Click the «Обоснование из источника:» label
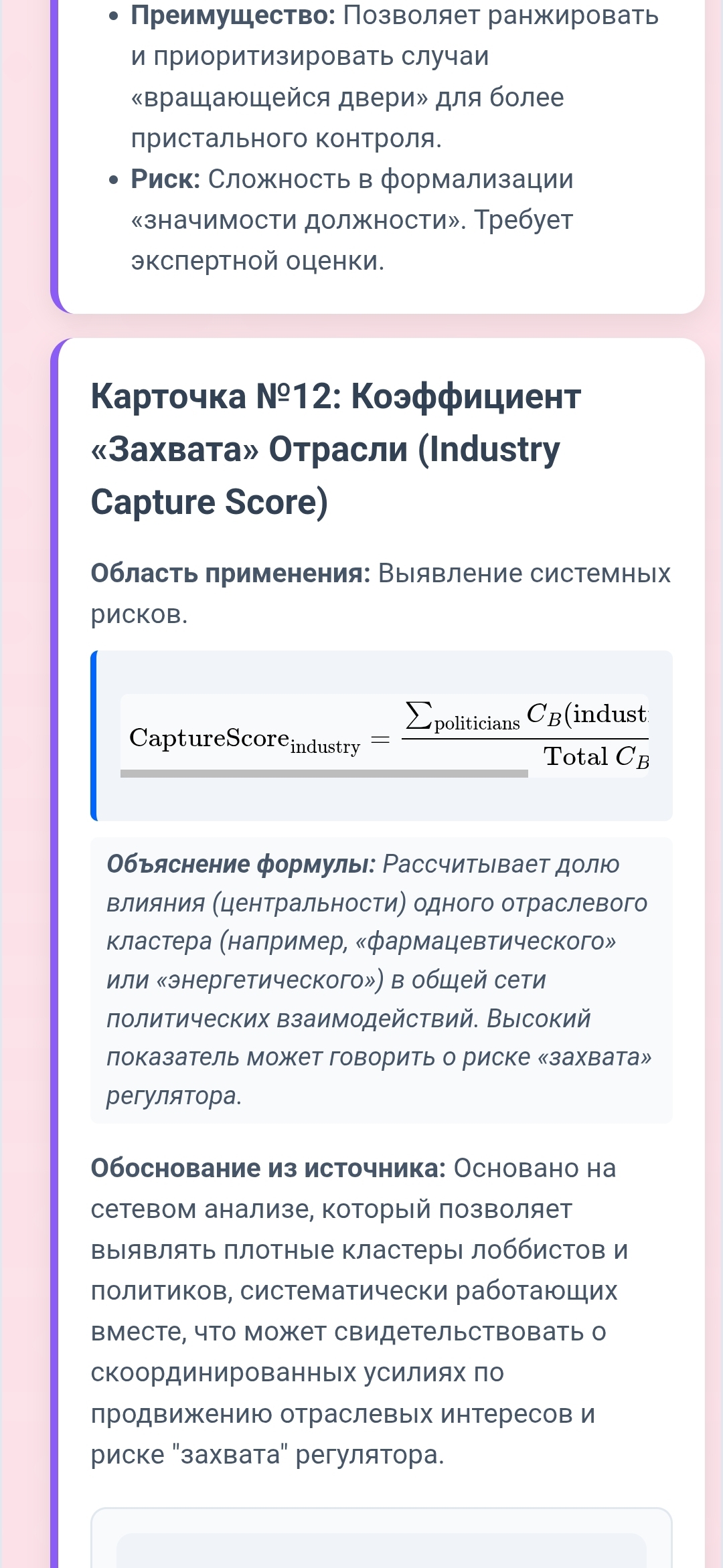723x1568 pixels. click(268, 1168)
